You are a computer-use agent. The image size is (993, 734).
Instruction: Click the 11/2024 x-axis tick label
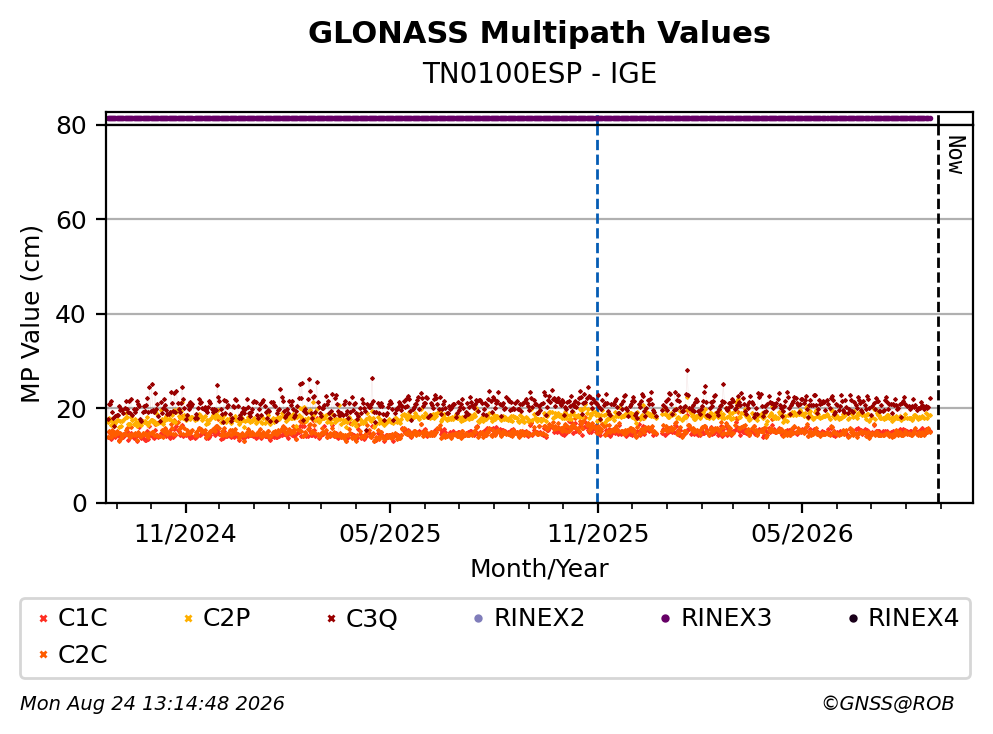coord(185,534)
